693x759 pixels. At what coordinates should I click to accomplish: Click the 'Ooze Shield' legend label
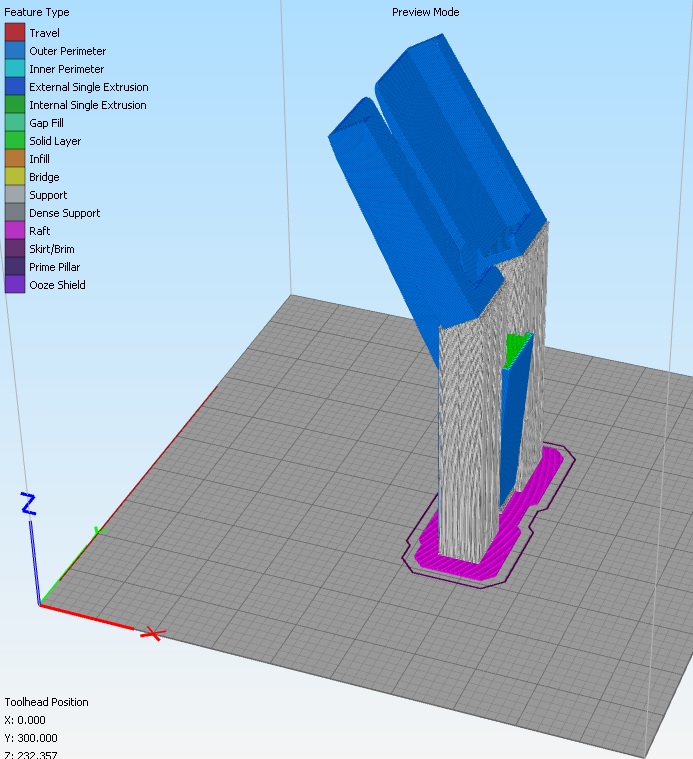click(57, 285)
